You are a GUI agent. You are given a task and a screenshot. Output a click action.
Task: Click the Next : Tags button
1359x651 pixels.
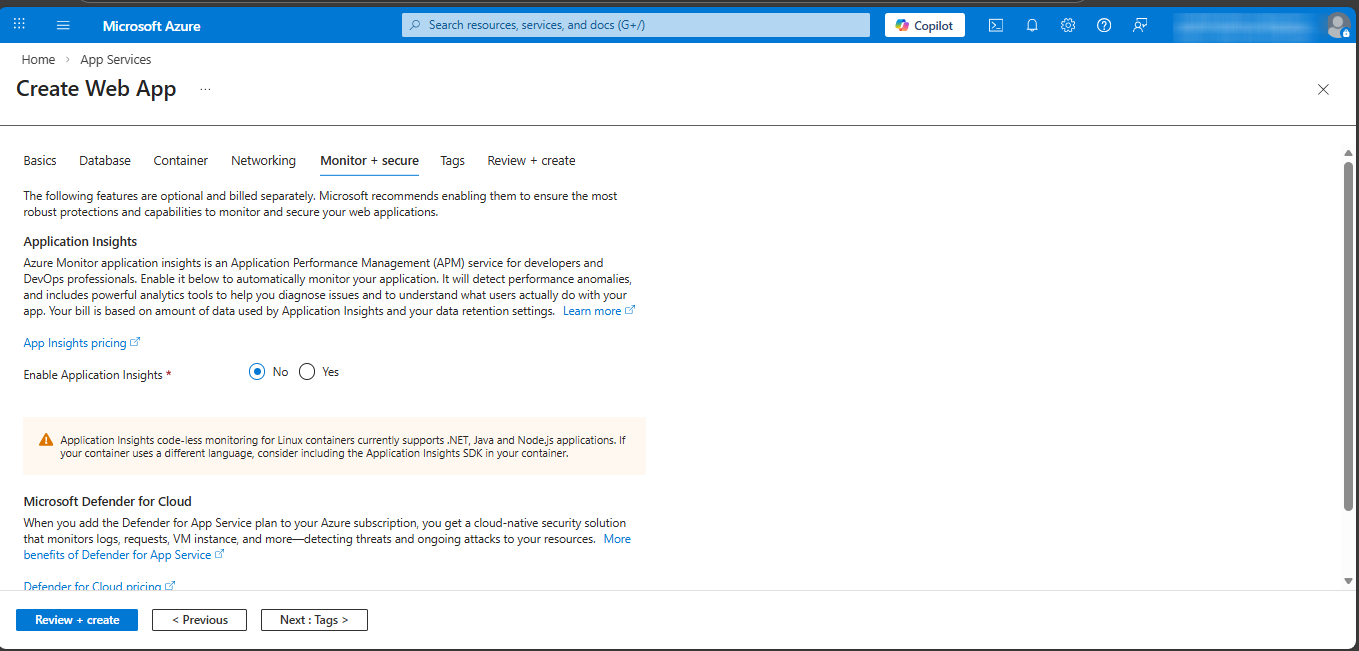click(314, 620)
